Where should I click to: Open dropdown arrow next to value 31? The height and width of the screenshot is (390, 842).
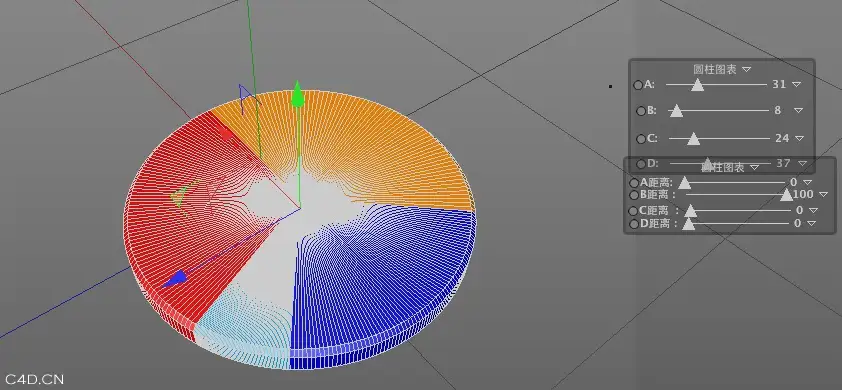coord(796,84)
